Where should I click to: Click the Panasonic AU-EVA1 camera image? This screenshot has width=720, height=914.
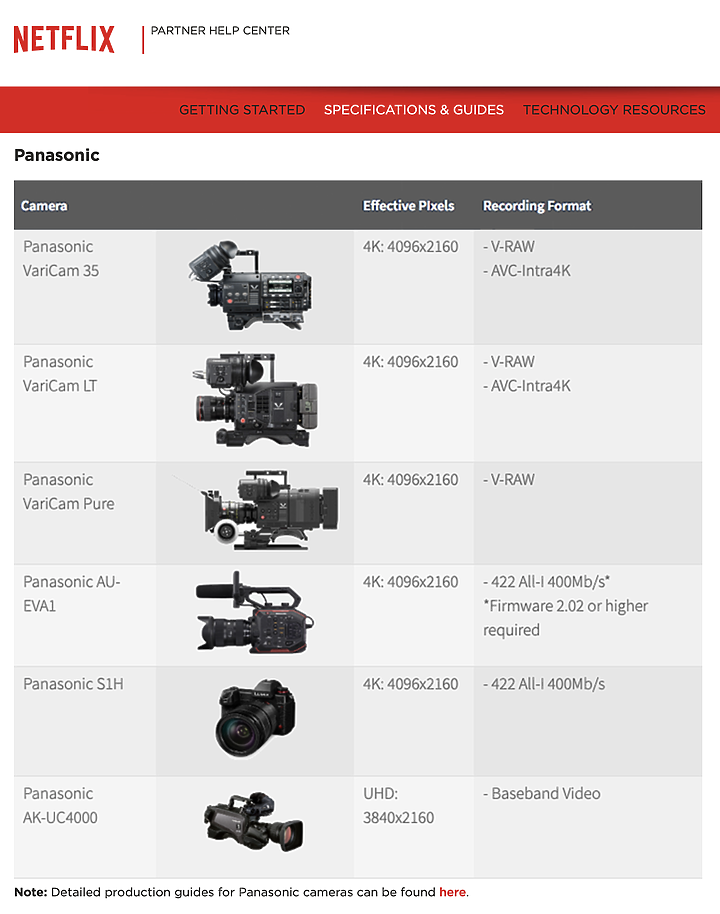tap(255, 612)
